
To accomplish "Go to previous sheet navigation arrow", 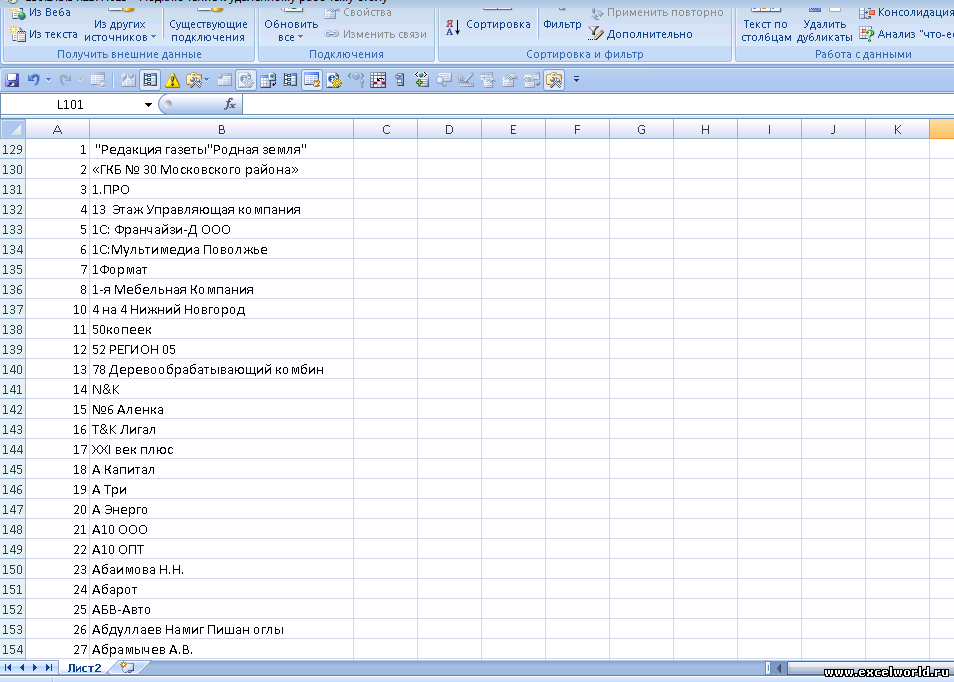I will pyautogui.click(x=22, y=668).
